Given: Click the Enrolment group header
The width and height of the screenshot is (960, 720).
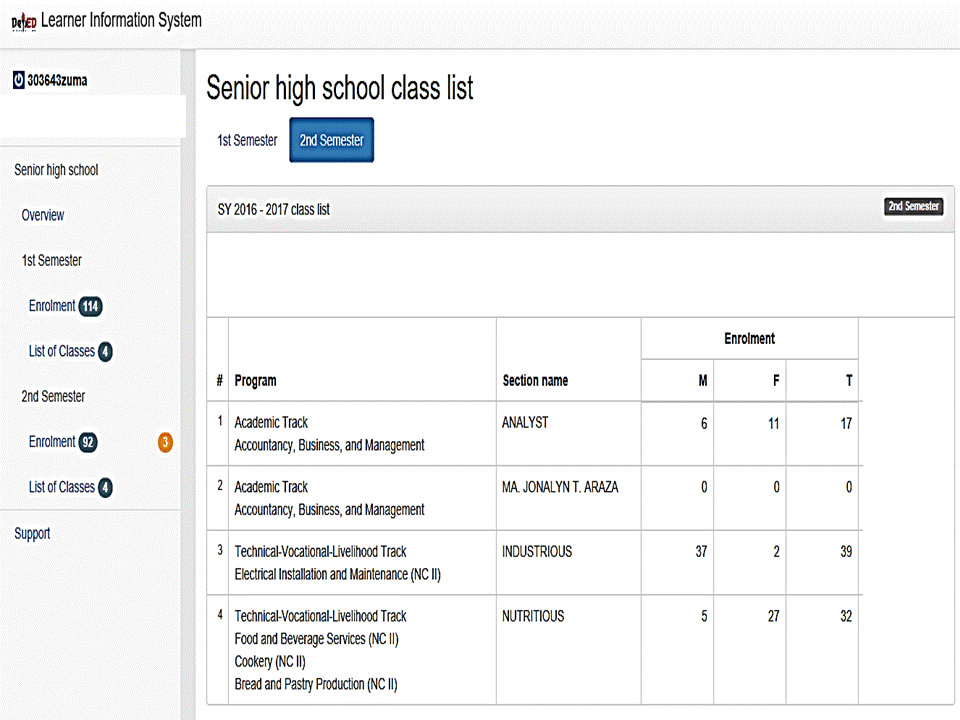Looking at the screenshot, I should tap(749, 339).
